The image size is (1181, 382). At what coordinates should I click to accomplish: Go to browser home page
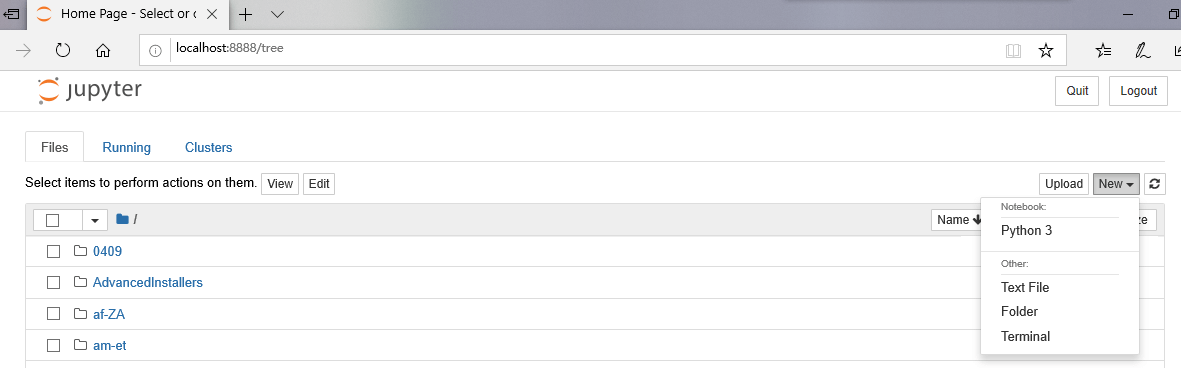tap(103, 50)
